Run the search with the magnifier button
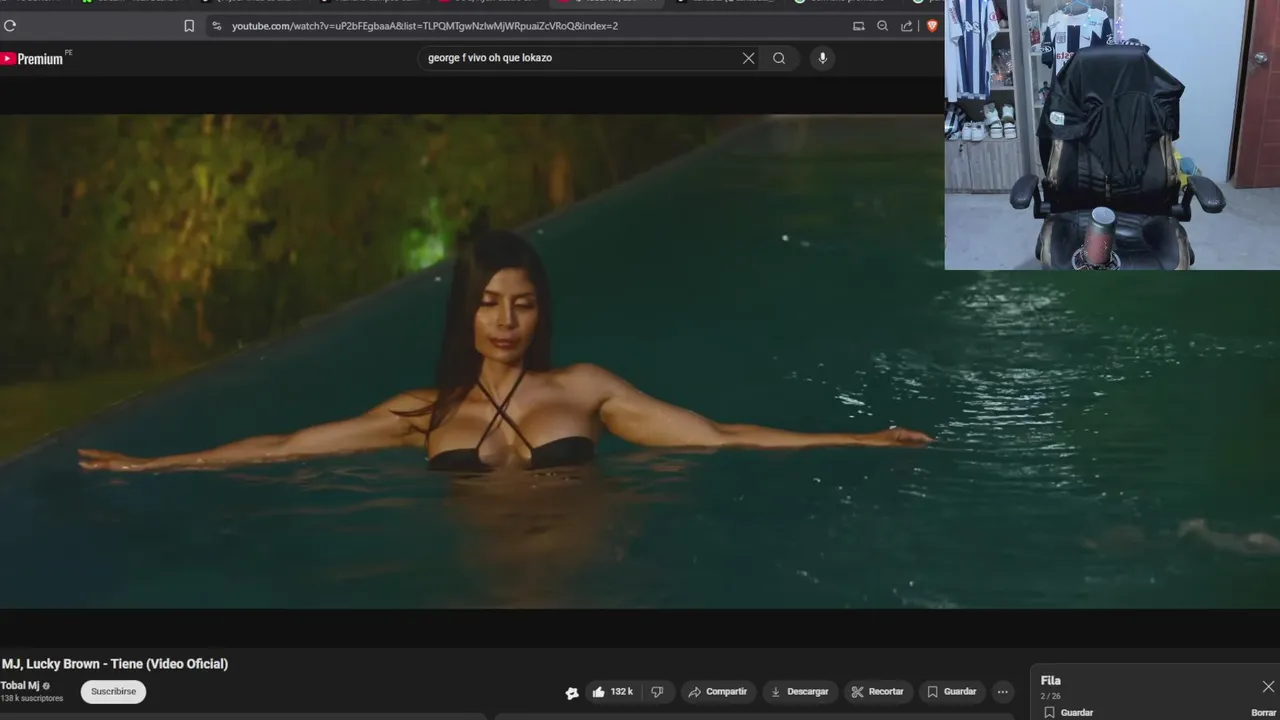The image size is (1280, 720). tap(779, 58)
